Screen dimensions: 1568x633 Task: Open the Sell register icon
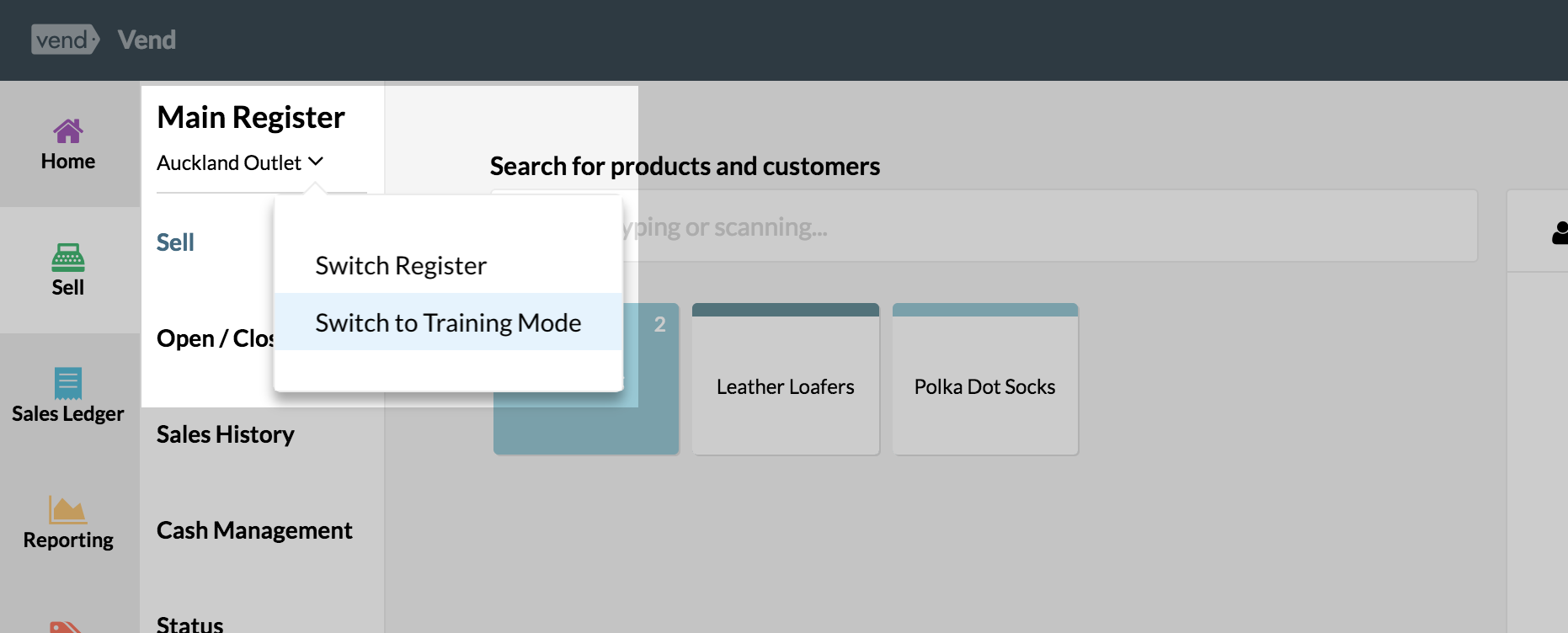68,258
